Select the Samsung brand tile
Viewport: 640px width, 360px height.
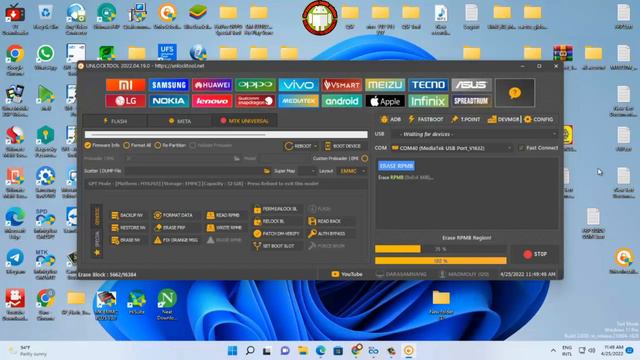pyautogui.click(x=169, y=85)
